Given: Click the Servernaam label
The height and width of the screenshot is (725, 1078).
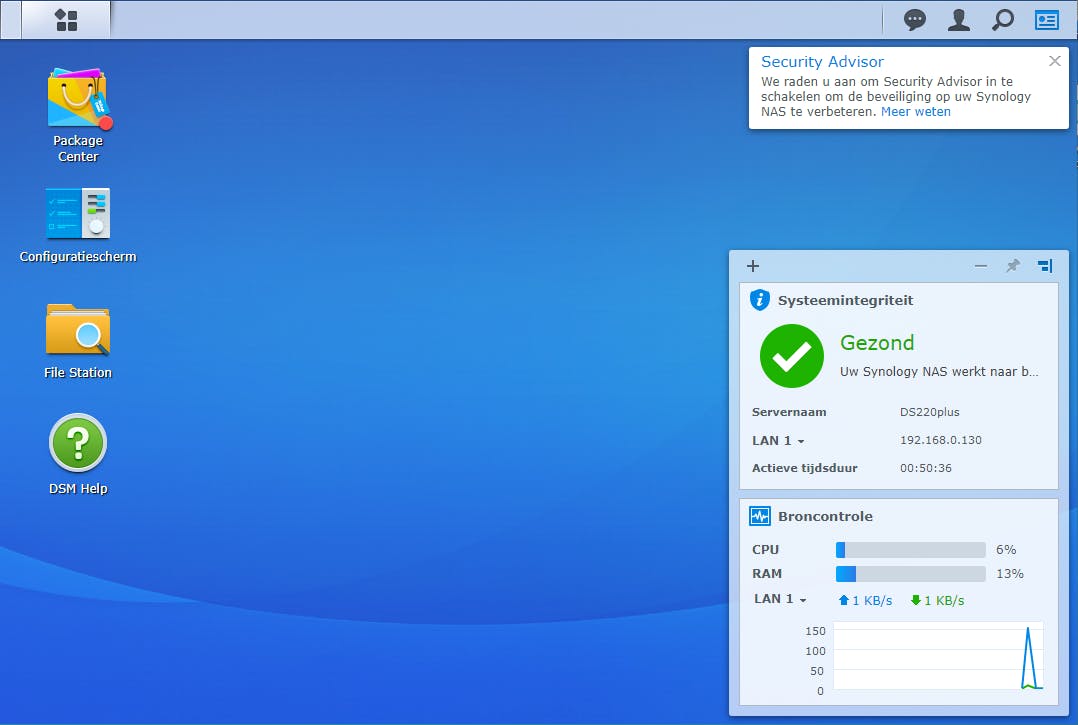Looking at the screenshot, I should 789,412.
